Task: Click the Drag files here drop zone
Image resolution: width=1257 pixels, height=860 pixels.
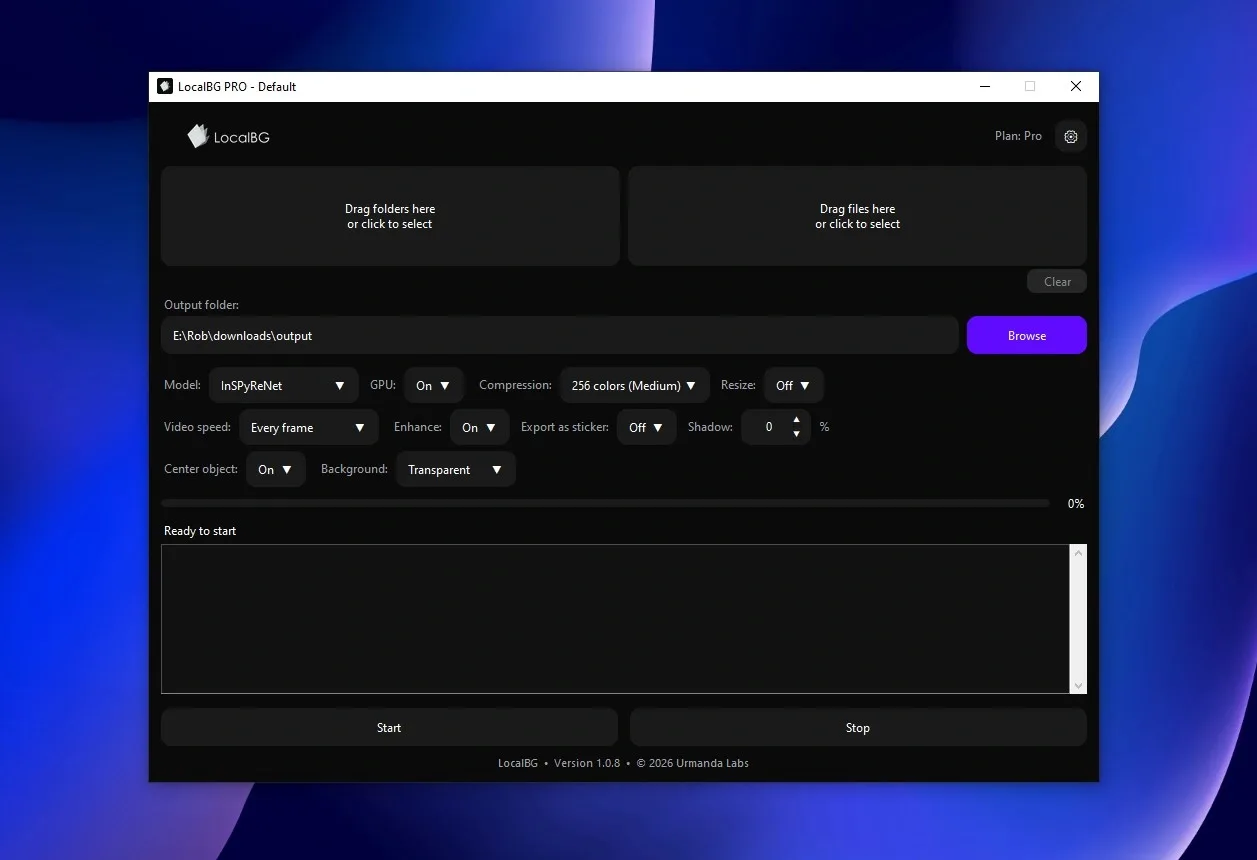Action: pyautogui.click(x=857, y=216)
